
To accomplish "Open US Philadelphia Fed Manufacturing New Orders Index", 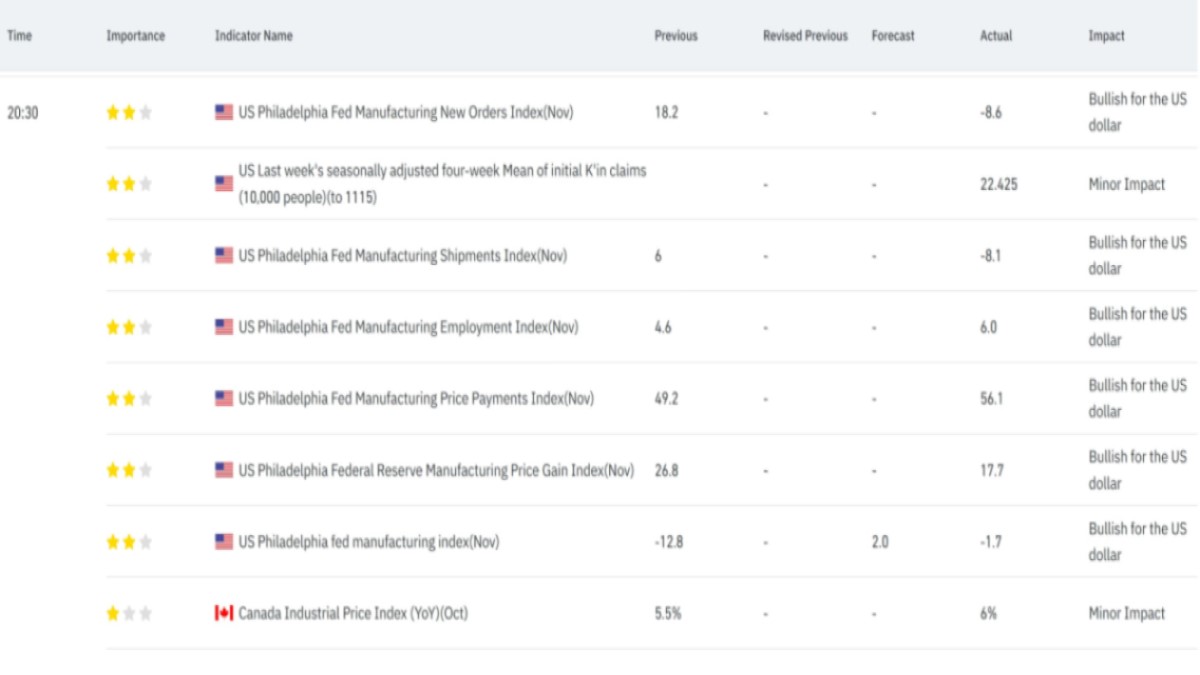I will point(405,113).
